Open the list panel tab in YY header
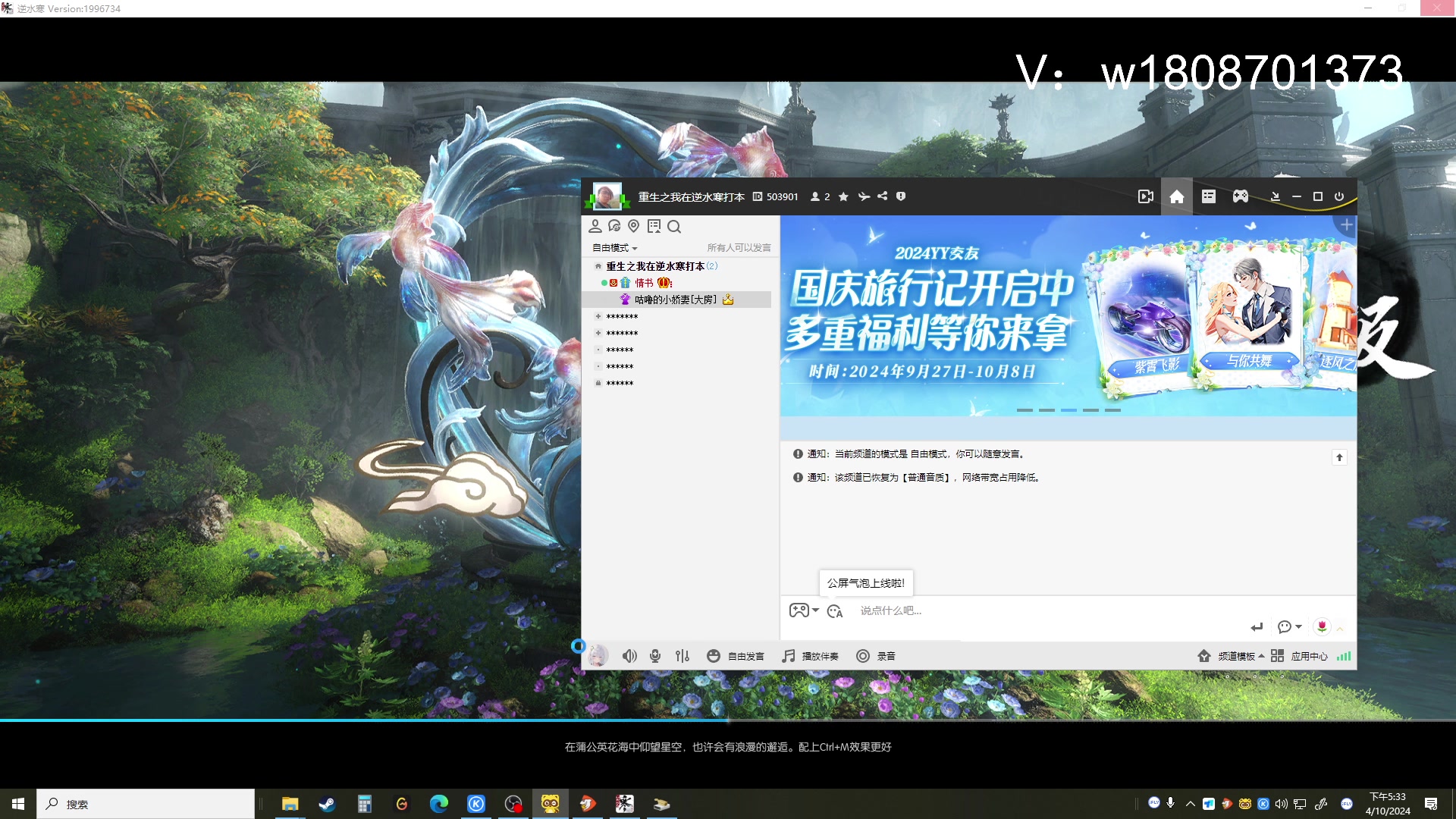This screenshot has width=1456, height=819. (x=1209, y=196)
